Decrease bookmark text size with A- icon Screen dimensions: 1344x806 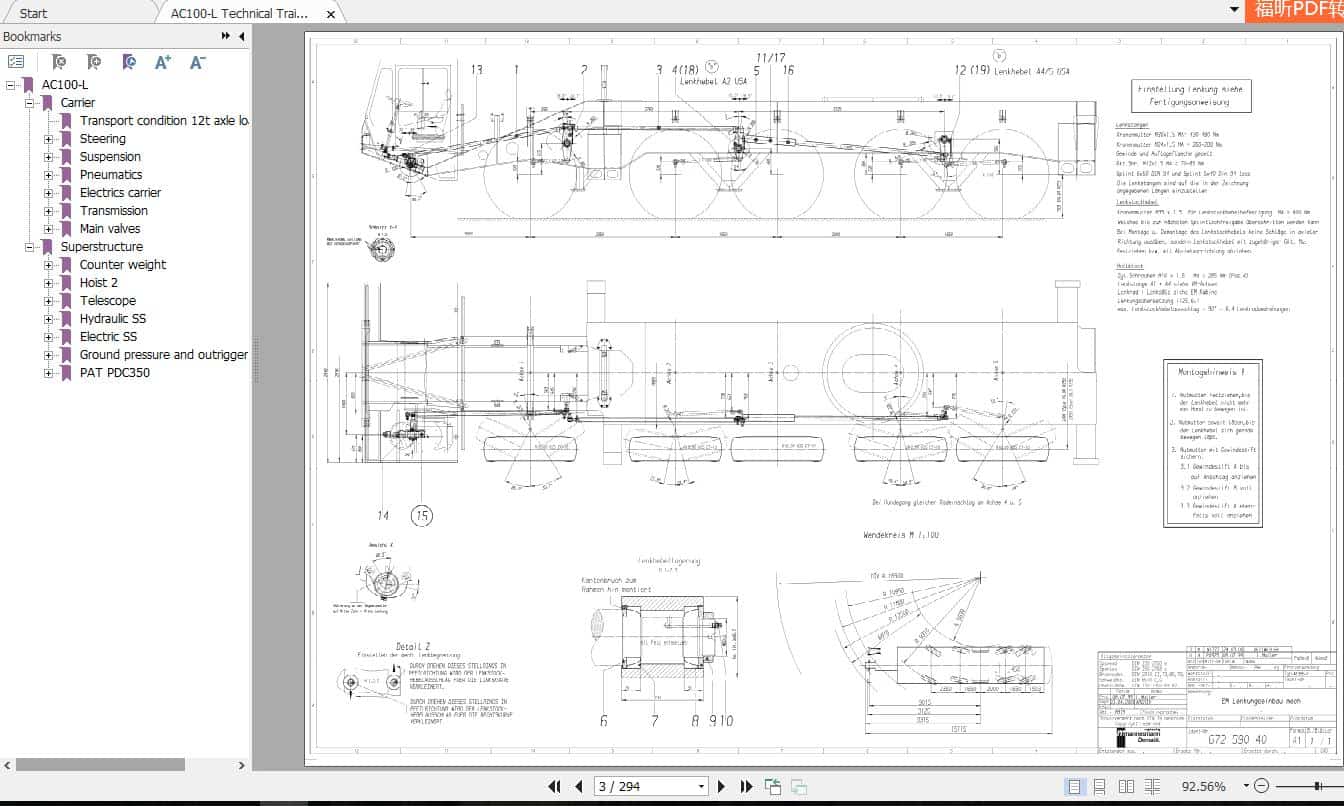coord(196,62)
